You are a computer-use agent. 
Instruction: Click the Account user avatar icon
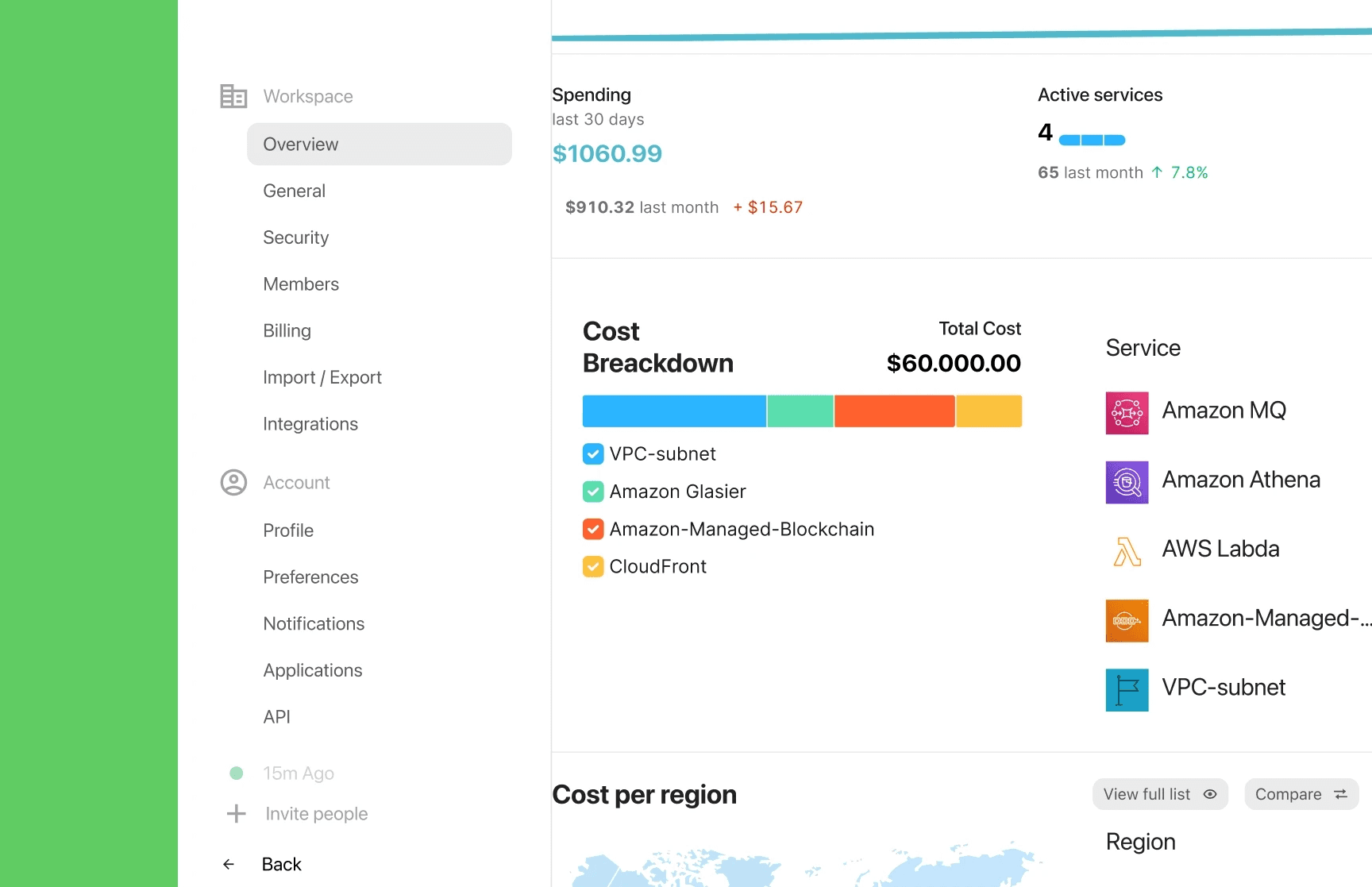point(233,482)
